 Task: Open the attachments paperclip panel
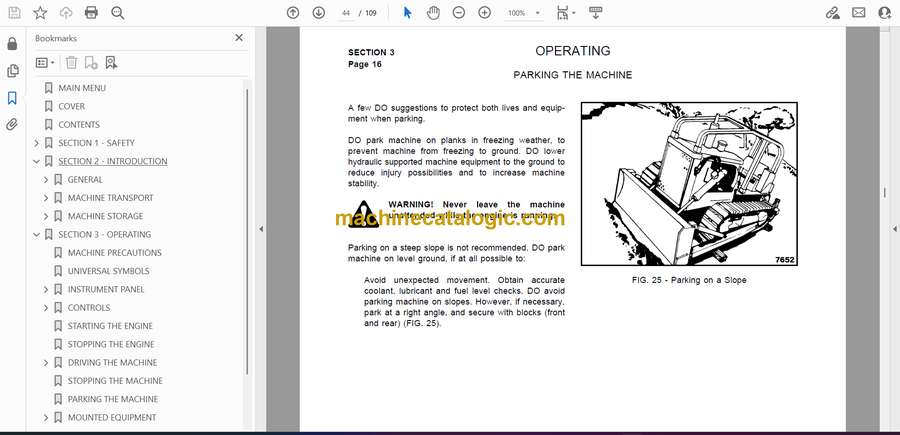click(12, 125)
